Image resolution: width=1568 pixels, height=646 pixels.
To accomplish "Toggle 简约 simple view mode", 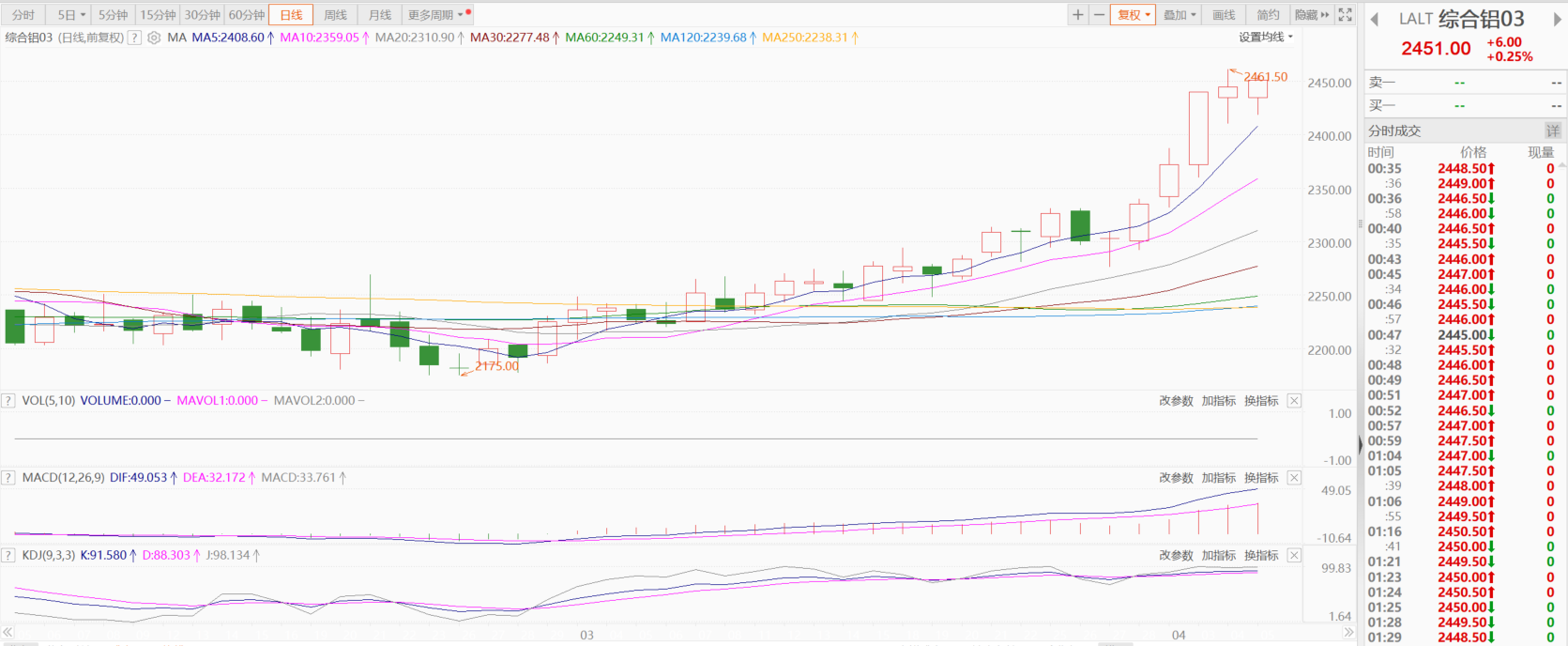I will click(x=1268, y=15).
